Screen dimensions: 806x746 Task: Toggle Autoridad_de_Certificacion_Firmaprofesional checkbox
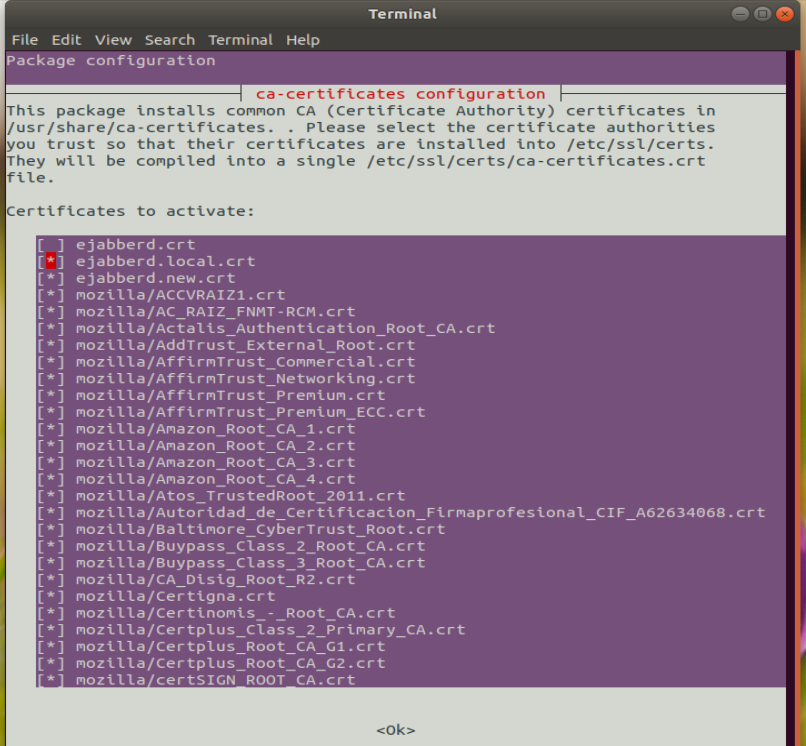point(51,513)
